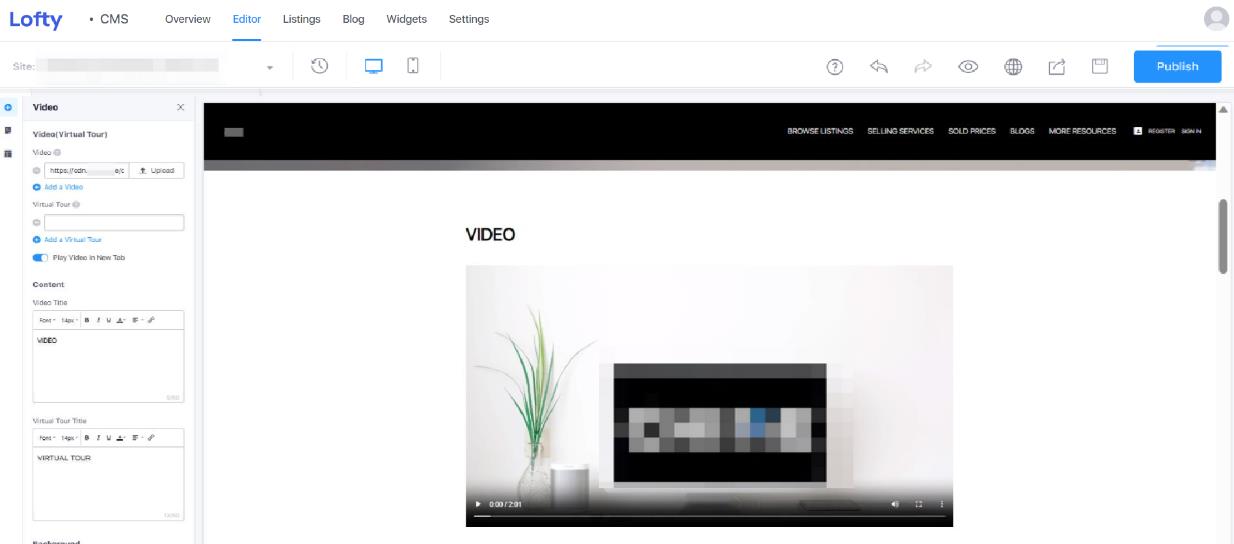The width and height of the screenshot is (1234, 544).
Task: Insert link in Video Title editor
Action: click(x=151, y=320)
